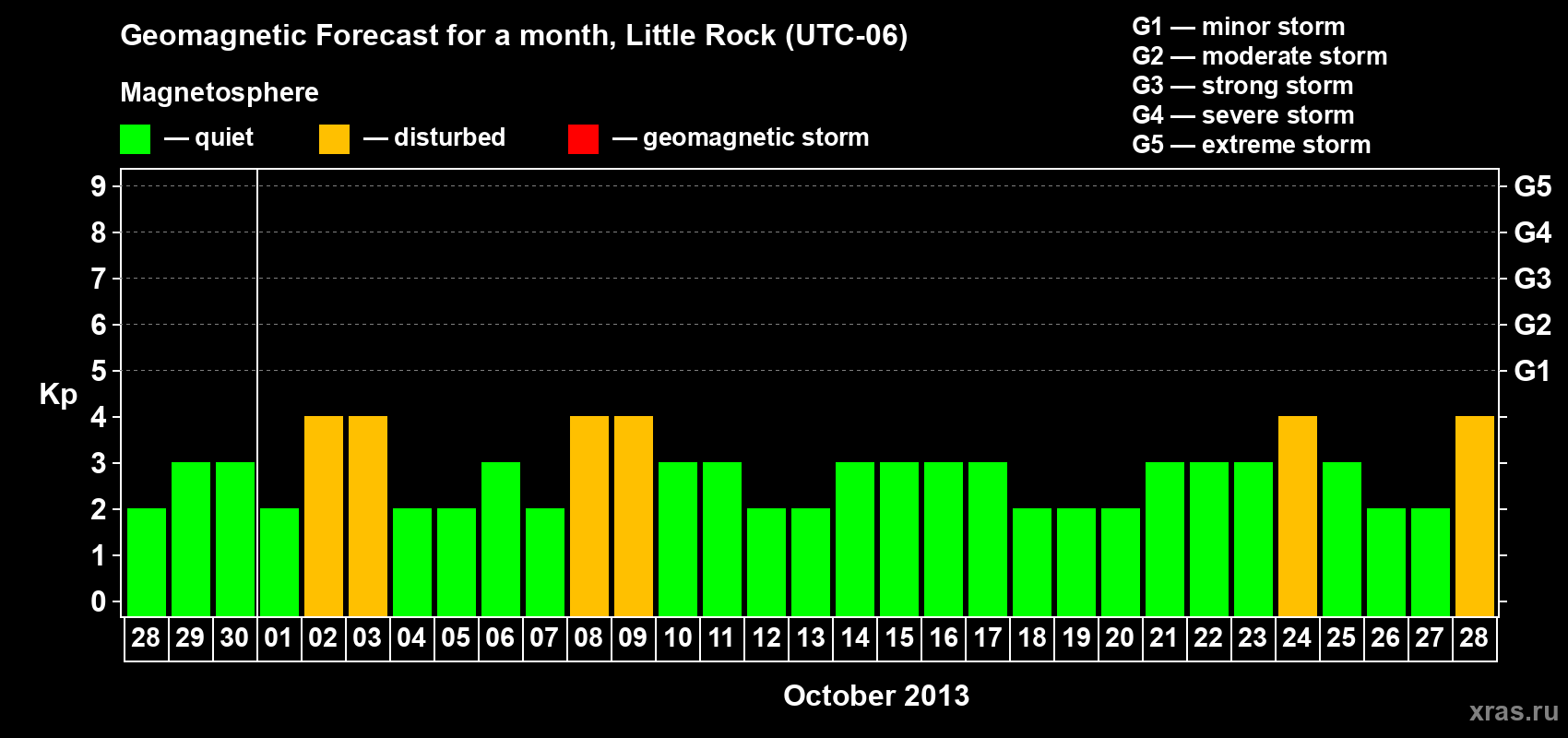Image resolution: width=1568 pixels, height=738 pixels.
Task: Click date cell 22 on the axis
Action: [1208, 638]
